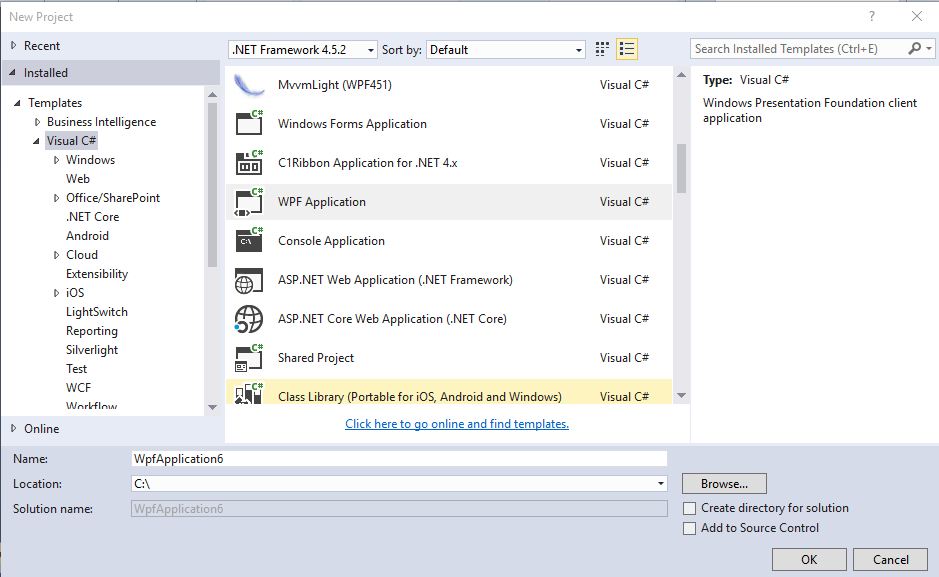Screen dimensions: 939x577
Task: Select the Test category
Action: coord(77,369)
